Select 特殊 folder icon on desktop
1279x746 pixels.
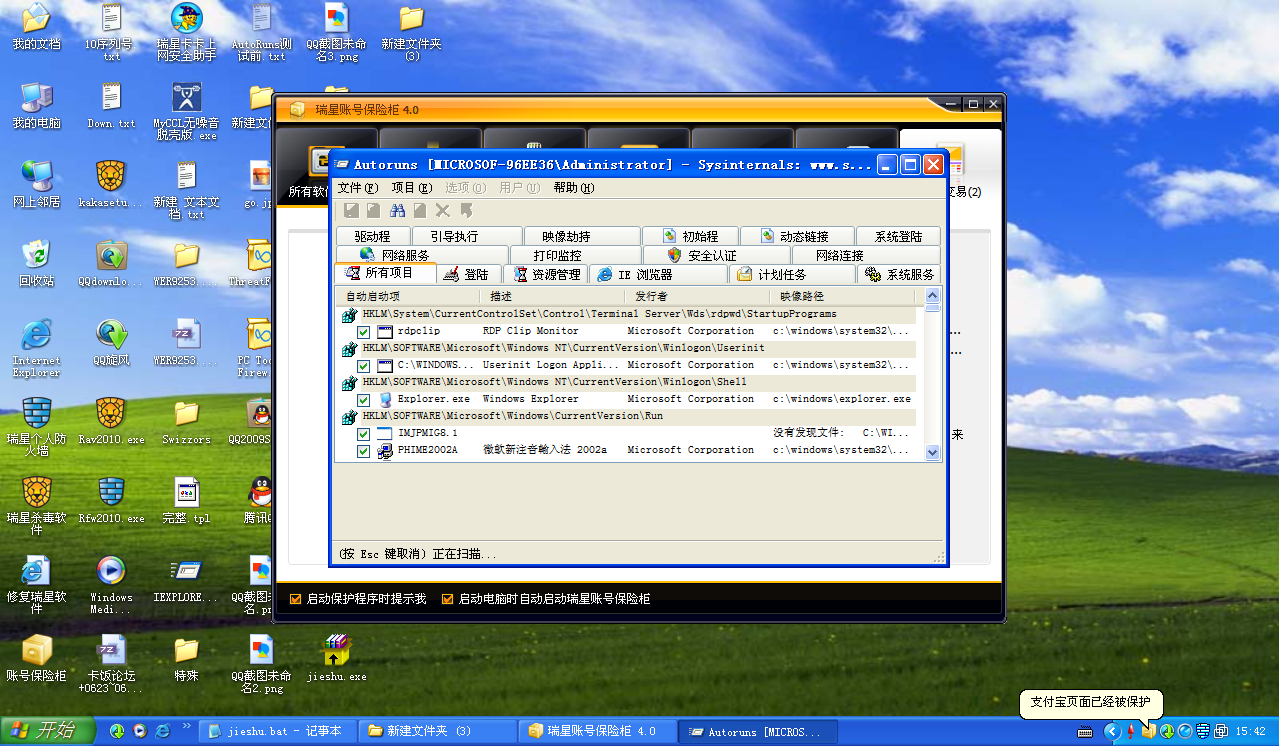point(186,658)
